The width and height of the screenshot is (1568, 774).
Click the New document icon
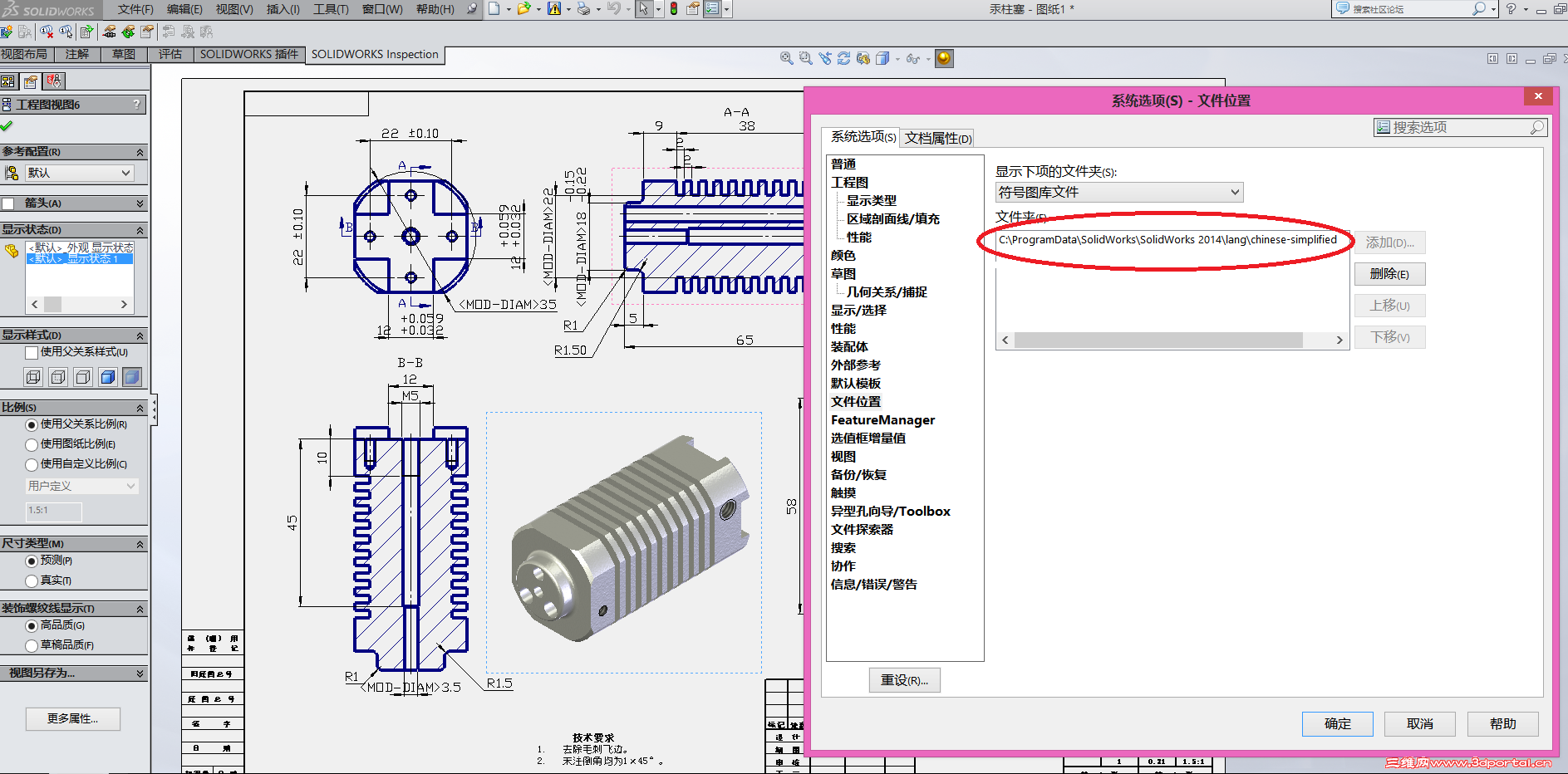coord(494,9)
